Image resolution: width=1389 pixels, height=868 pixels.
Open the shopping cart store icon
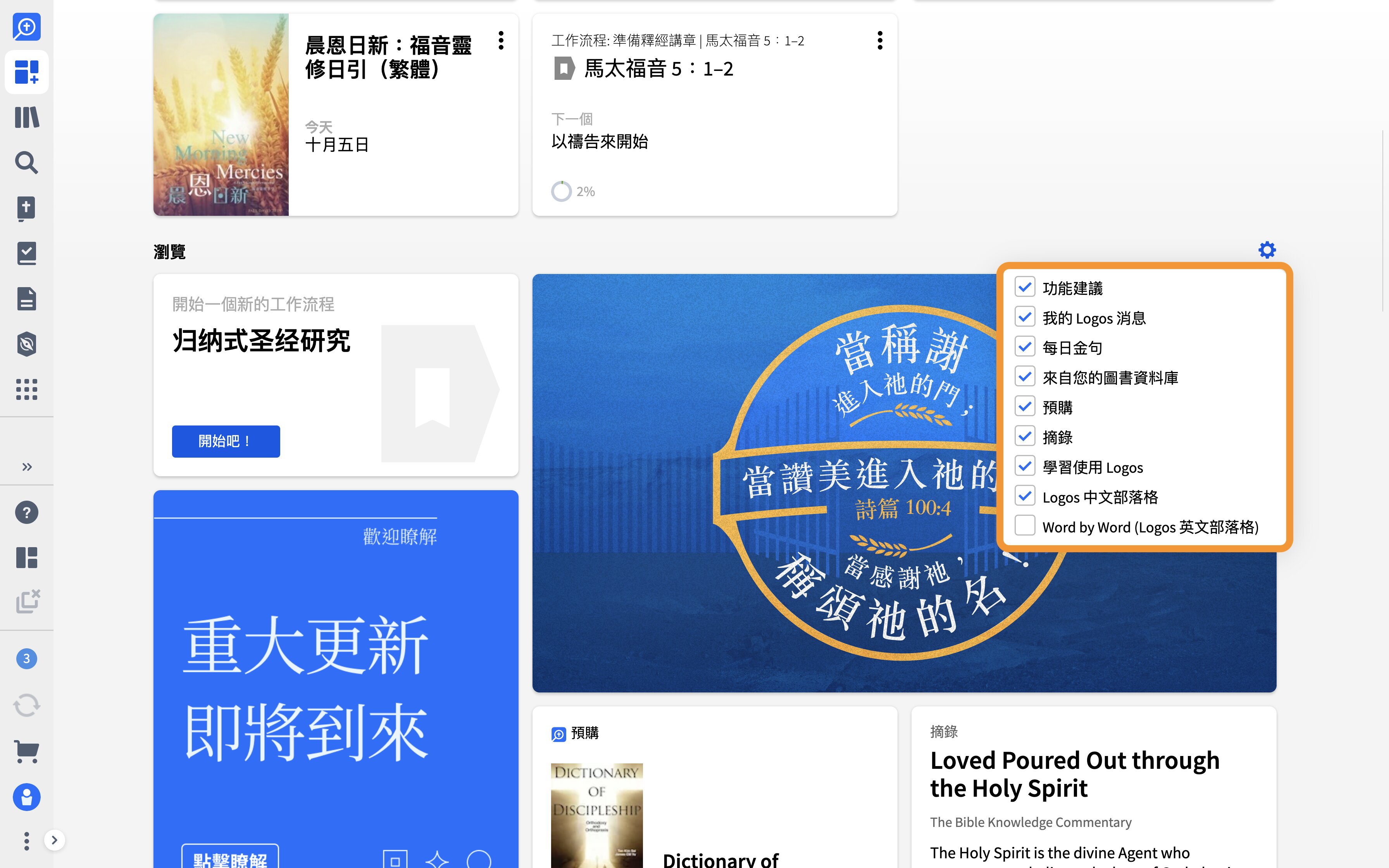point(26,751)
